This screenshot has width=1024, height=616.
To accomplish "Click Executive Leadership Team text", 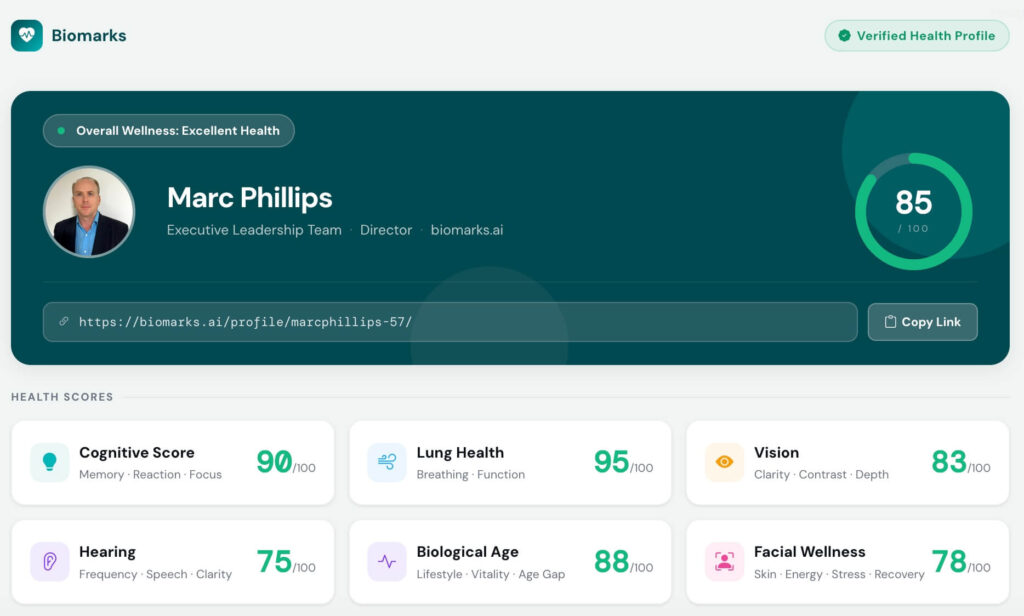I will tap(254, 230).
